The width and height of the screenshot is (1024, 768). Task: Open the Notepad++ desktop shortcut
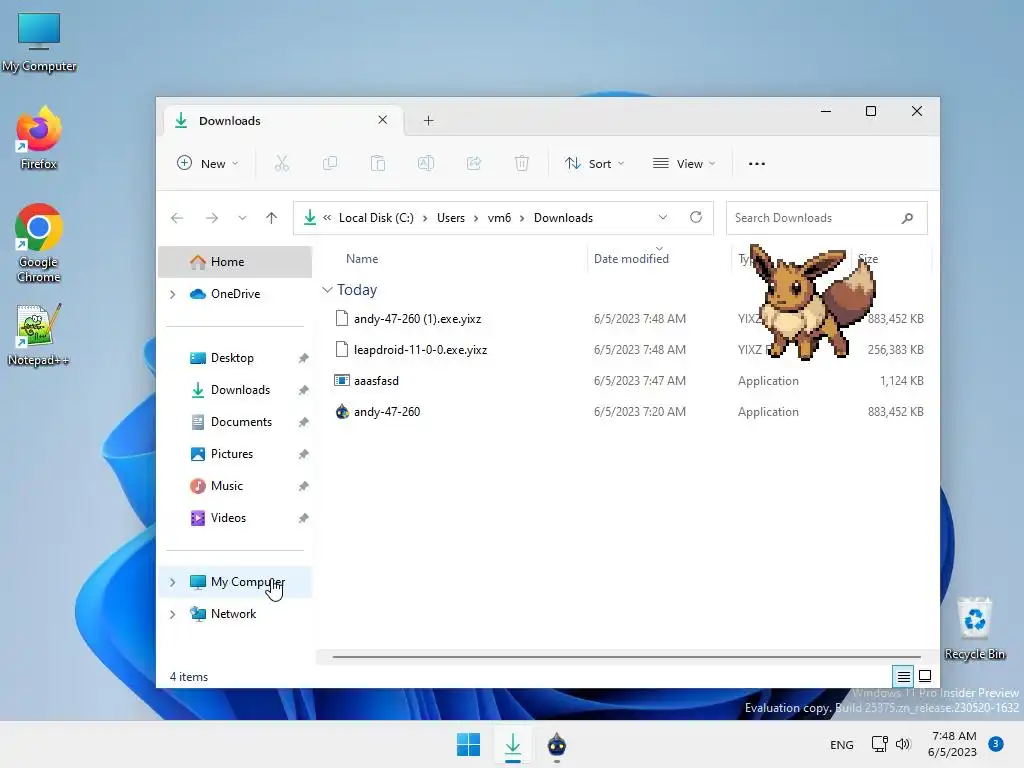(x=39, y=336)
